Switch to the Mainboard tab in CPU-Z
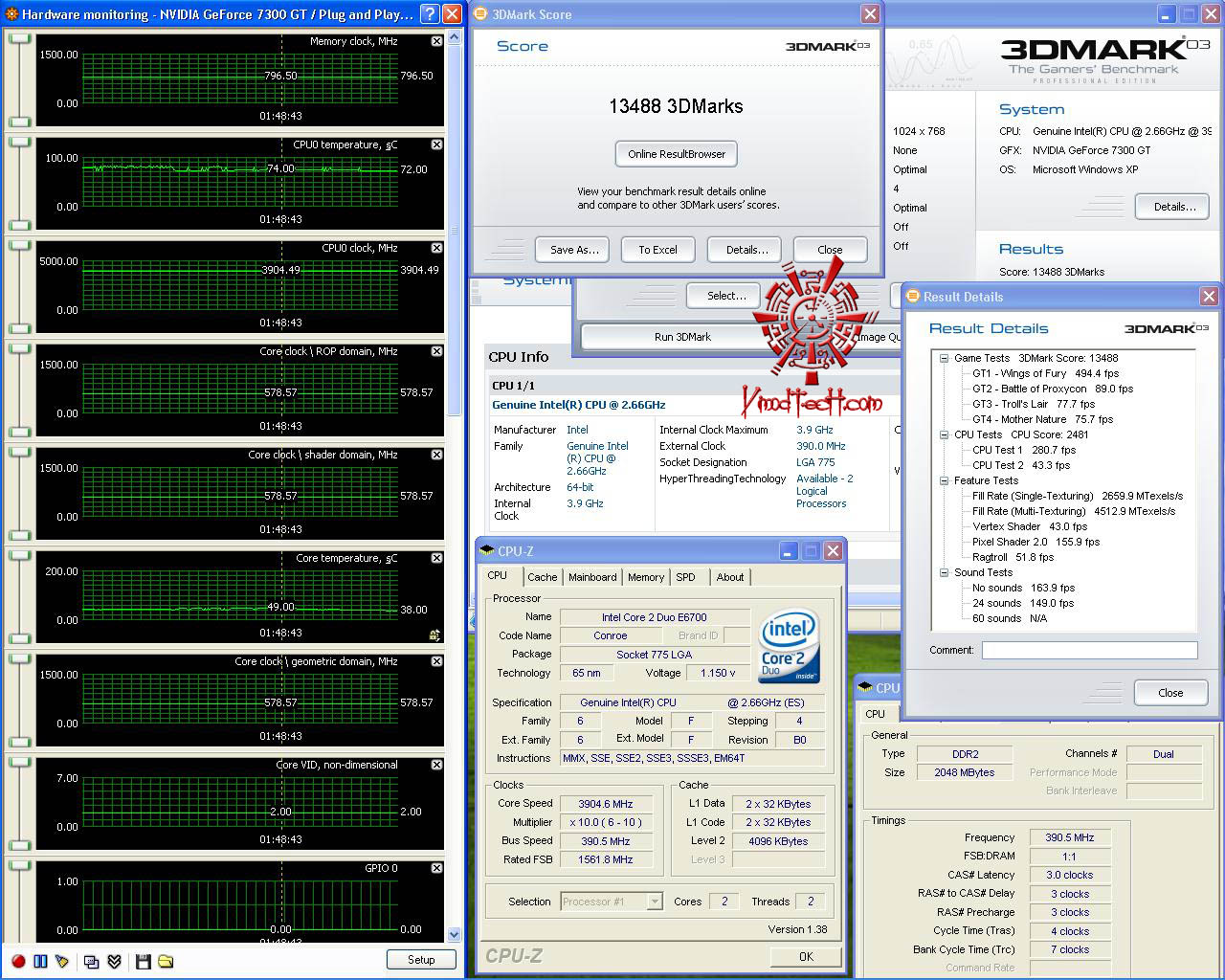The height and width of the screenshot is (980, 1225). [592, 577]
